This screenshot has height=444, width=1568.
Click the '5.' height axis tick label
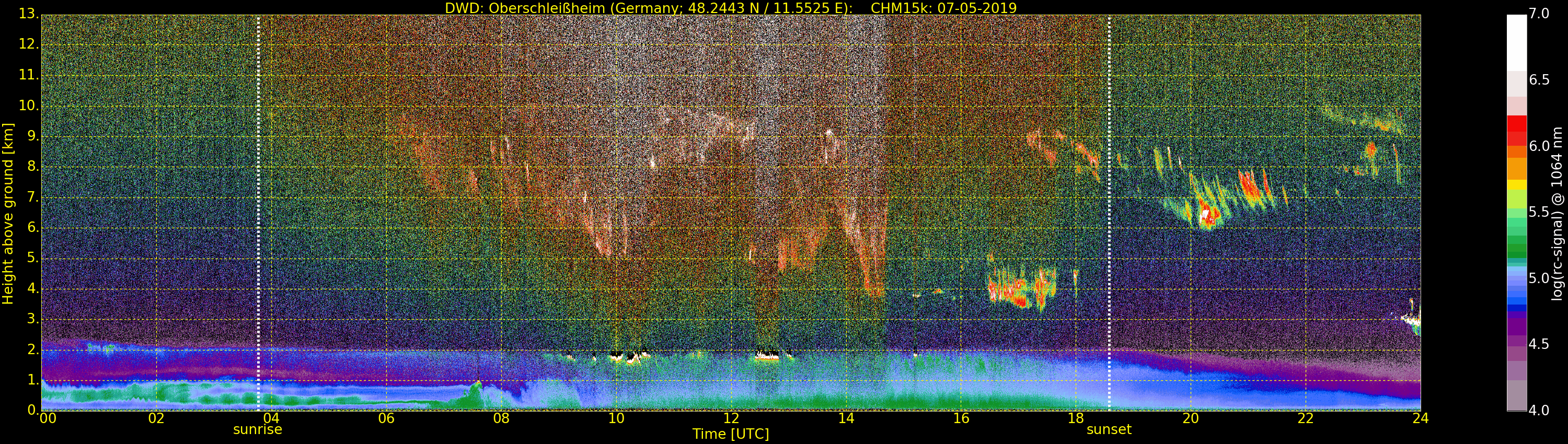coord(33,258)
